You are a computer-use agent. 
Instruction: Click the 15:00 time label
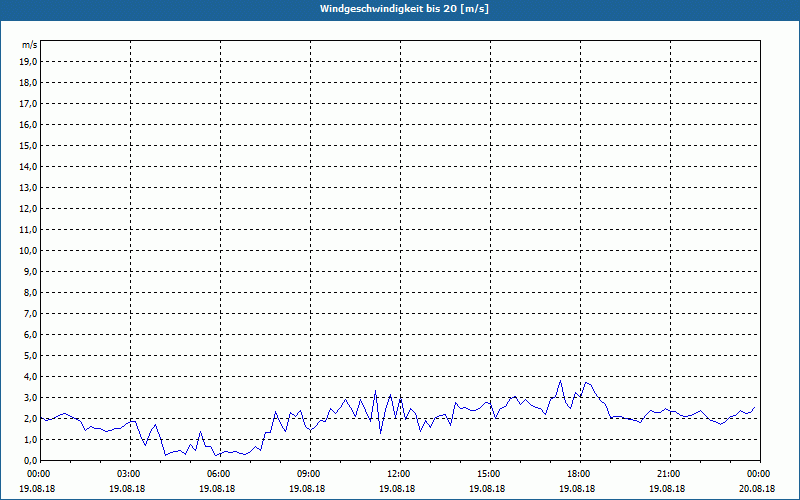pyautogui.click(x=490, y=474)
